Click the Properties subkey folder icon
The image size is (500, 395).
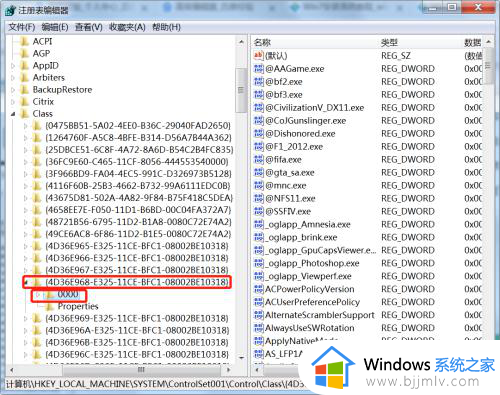point(50,306)
